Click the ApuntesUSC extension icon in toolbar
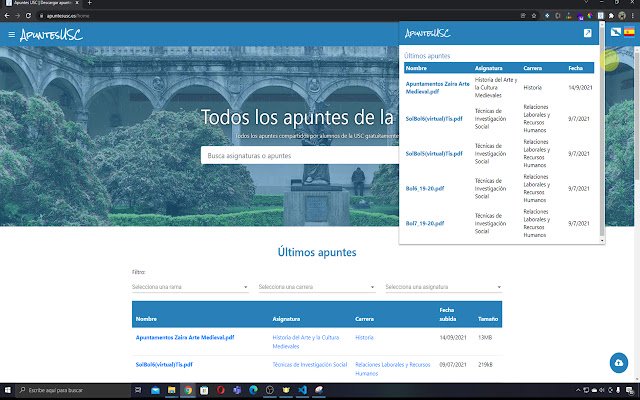The height and width of the screenshot is (400, 640). pos(600,16)
